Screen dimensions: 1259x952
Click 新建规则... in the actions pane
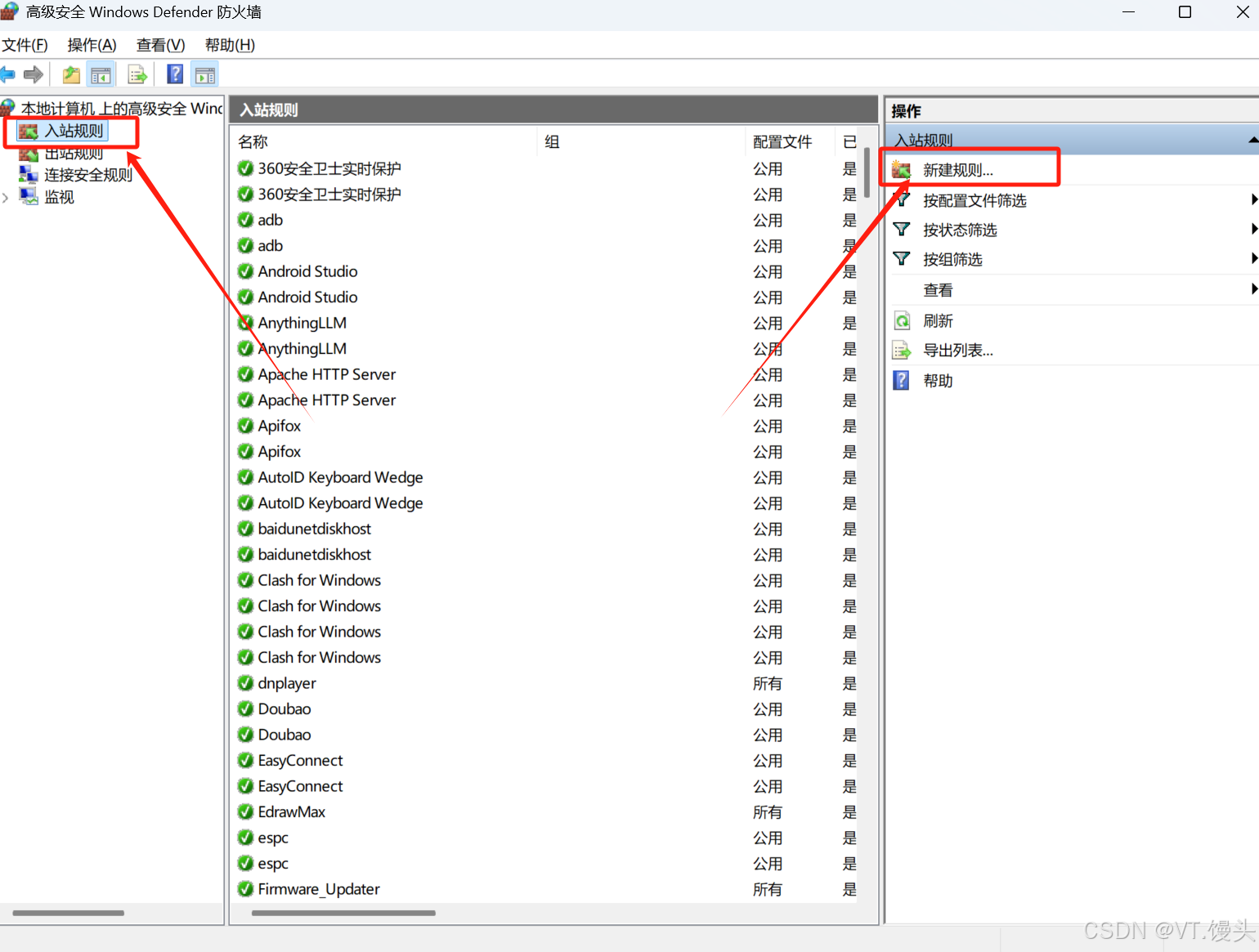coord(958,170)
